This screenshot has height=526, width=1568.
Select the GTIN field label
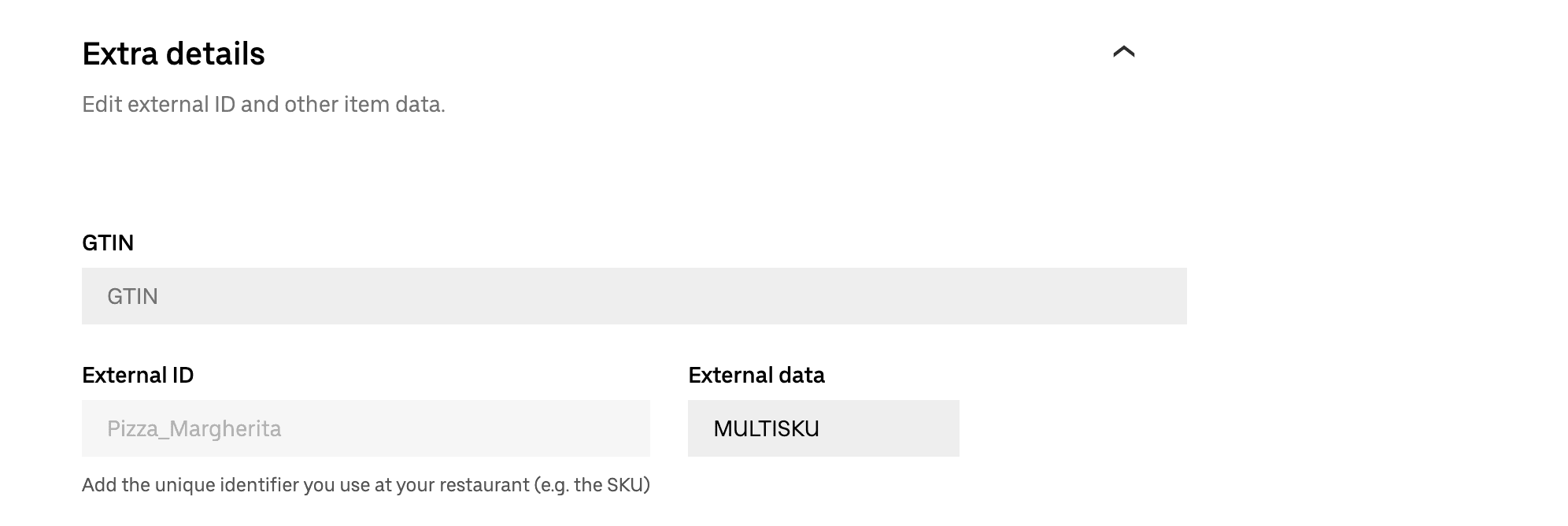(107, 243)
